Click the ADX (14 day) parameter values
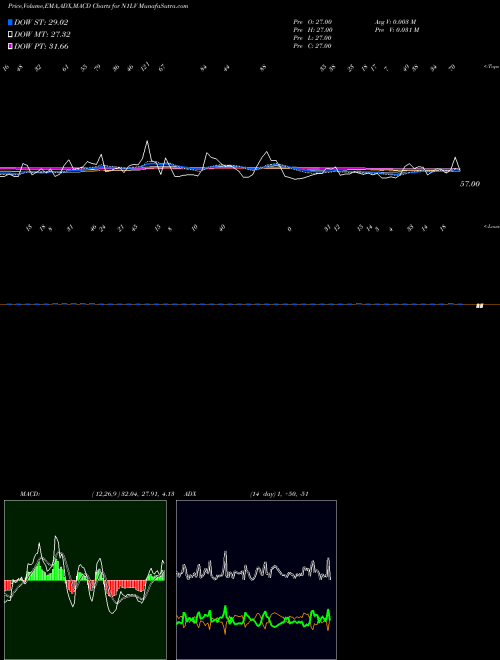Screen dimensions: 500x660 279,494
